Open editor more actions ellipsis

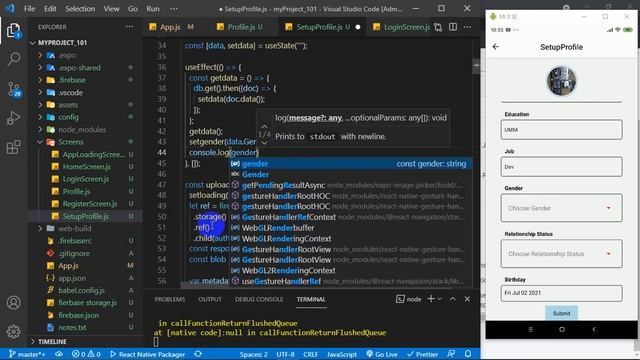point(467,27)
